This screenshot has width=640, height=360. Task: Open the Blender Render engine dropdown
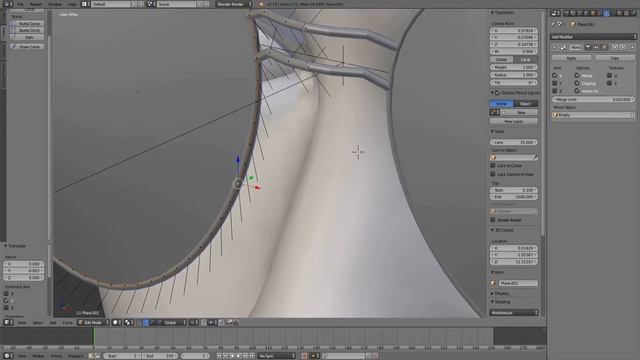[x=233, y=4]
